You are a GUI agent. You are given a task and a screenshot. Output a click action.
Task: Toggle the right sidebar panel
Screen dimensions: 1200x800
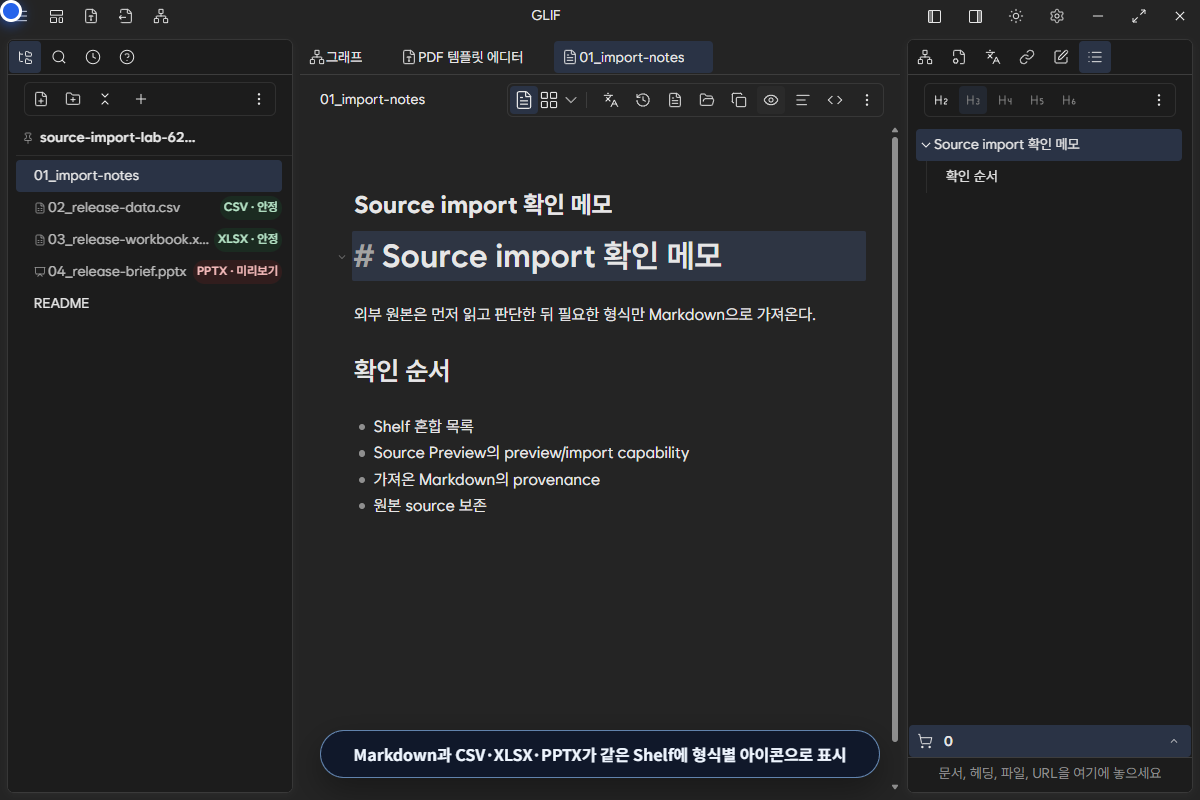pyautogui.click(x=975, y=16)
